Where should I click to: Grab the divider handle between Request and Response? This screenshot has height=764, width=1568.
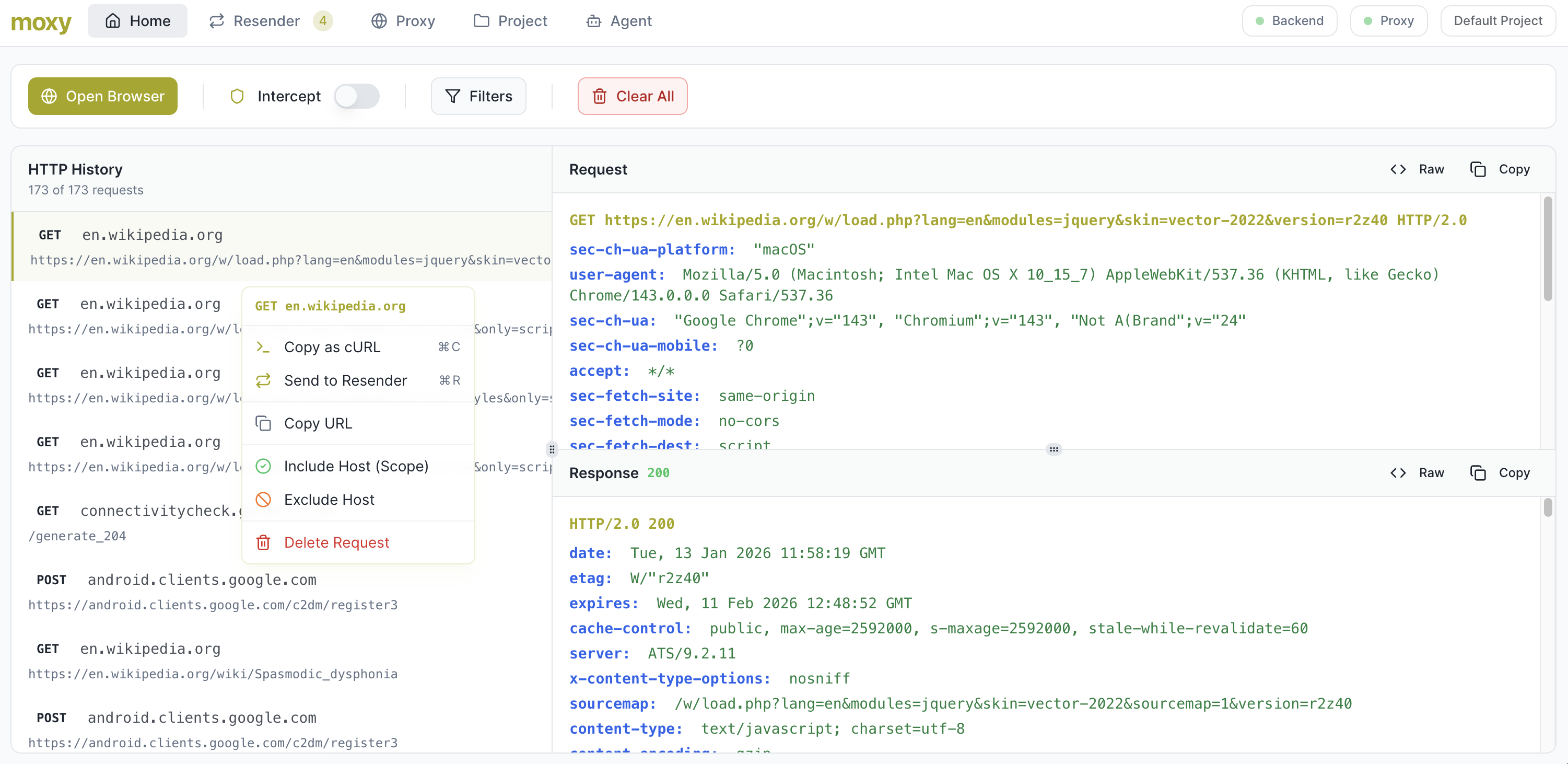point(1054,449)
